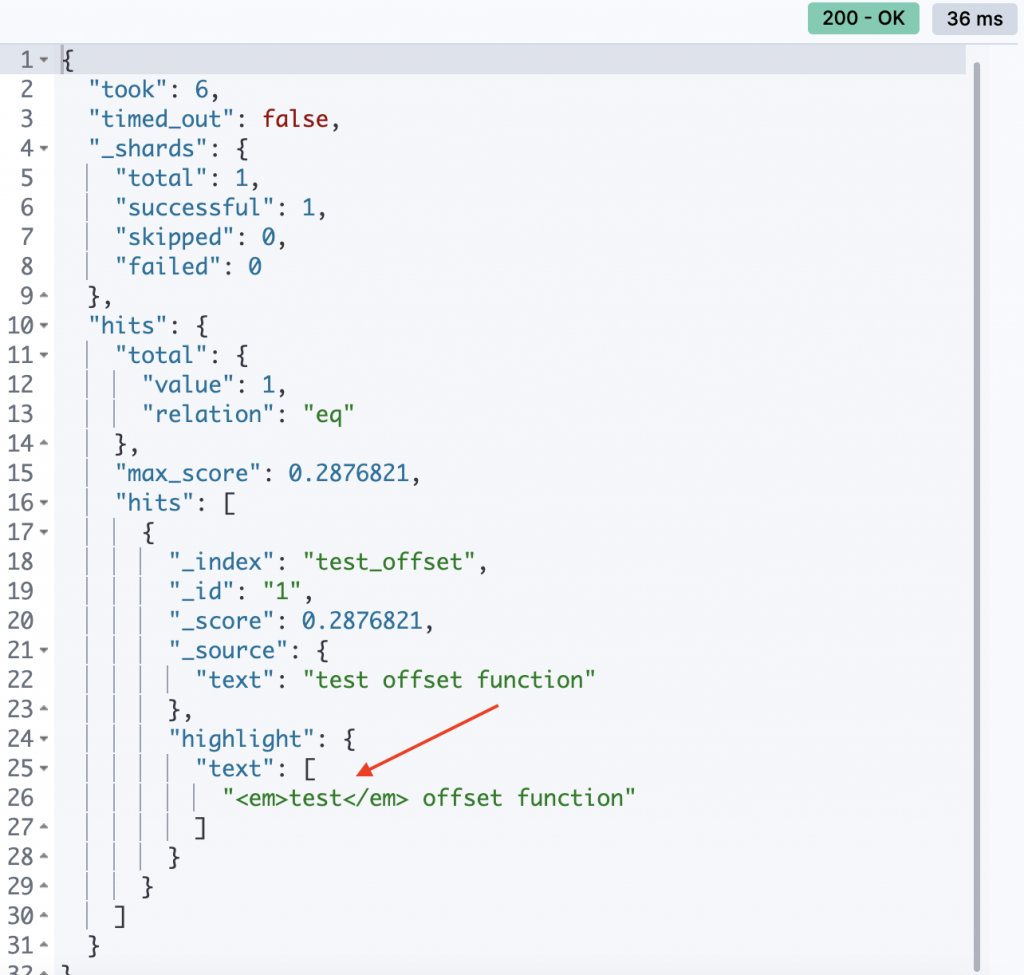Screen dimensions: 1024x975
Task: Click max_score value 0.2876821 on line 15
Action: click(x=349, y=473)
